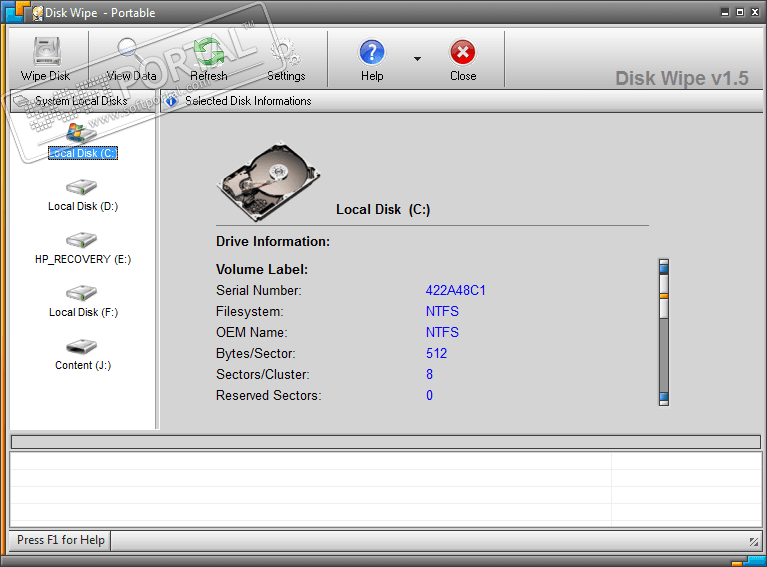The height and width of the screenshot is (567, 767).
Task: Click the resize grip in status bar
Action: [754, 541]
